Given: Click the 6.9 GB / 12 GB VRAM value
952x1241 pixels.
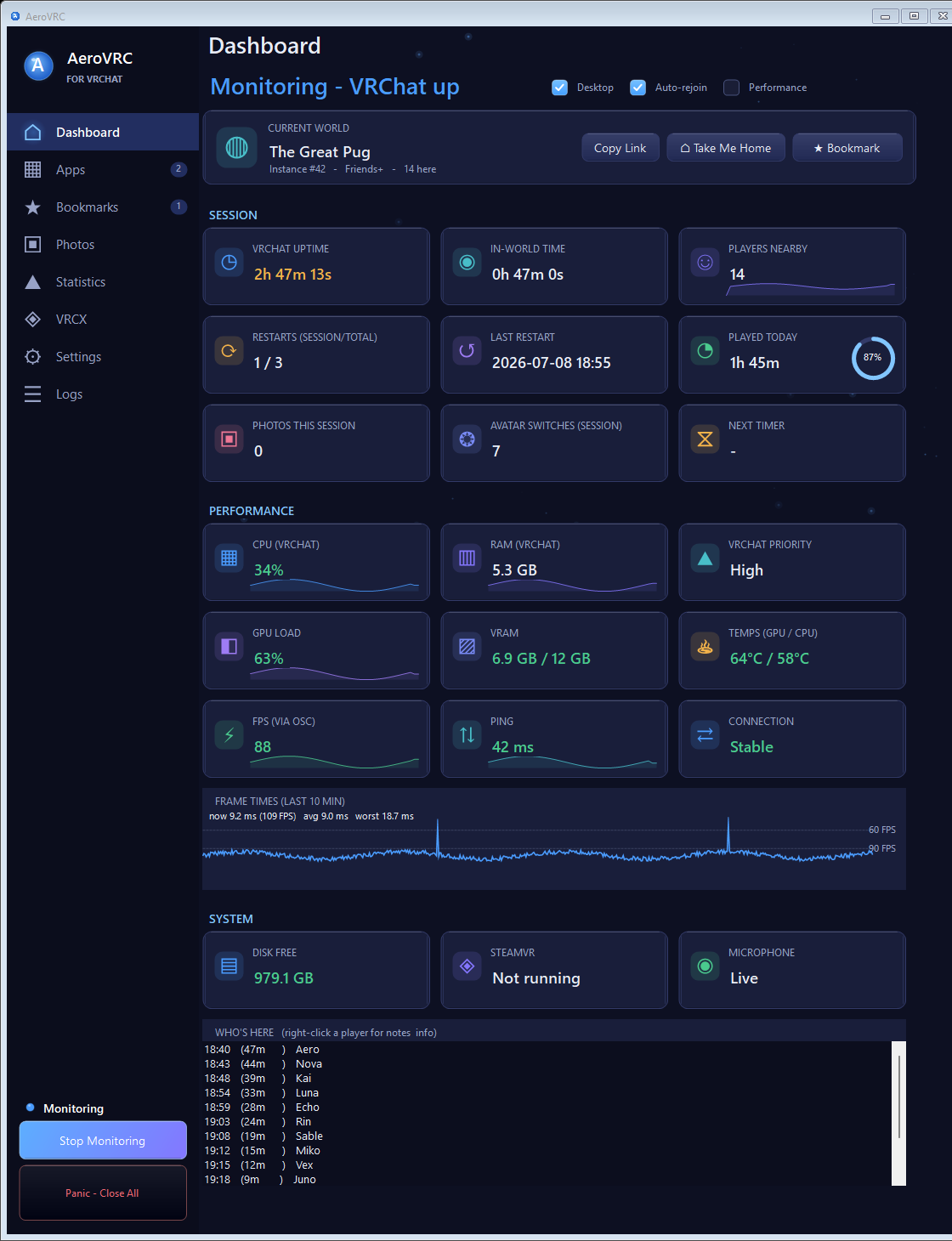Looking at the screenshot, I should [541, 659].
